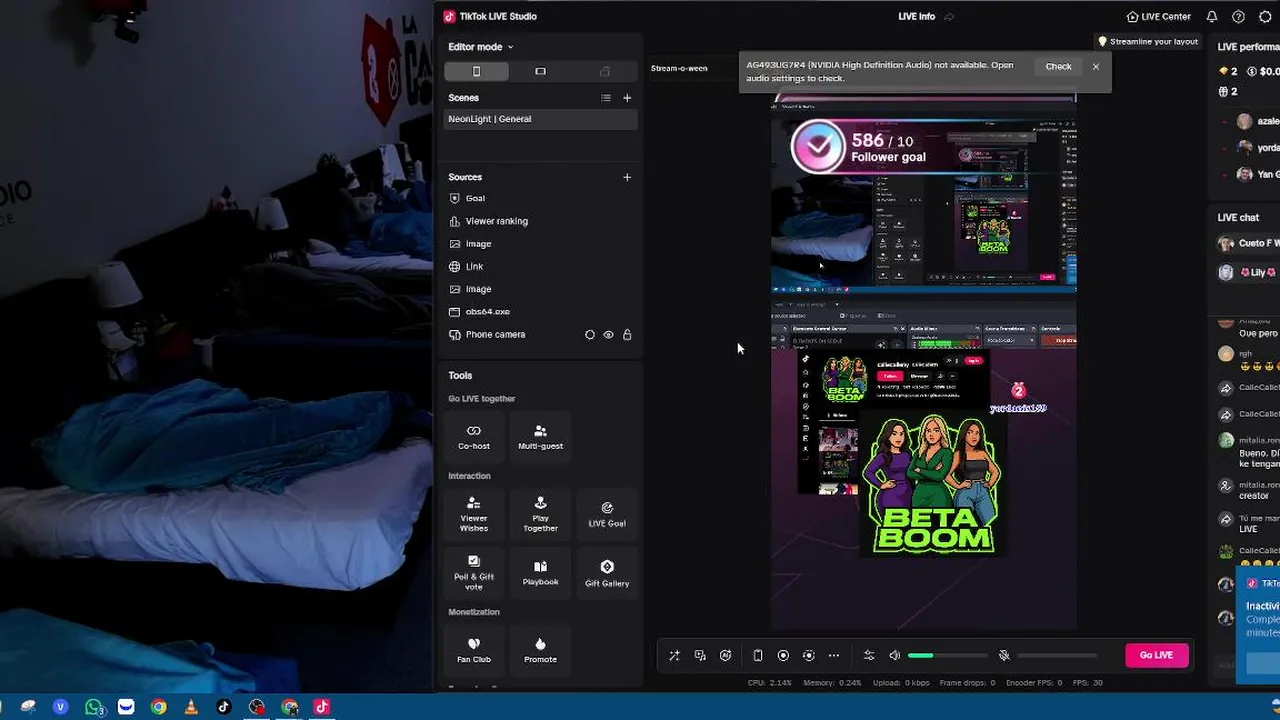The image size is (1280, 720).
Task: Select the NeonLight | General scene
Action: (x=540, y=119)
